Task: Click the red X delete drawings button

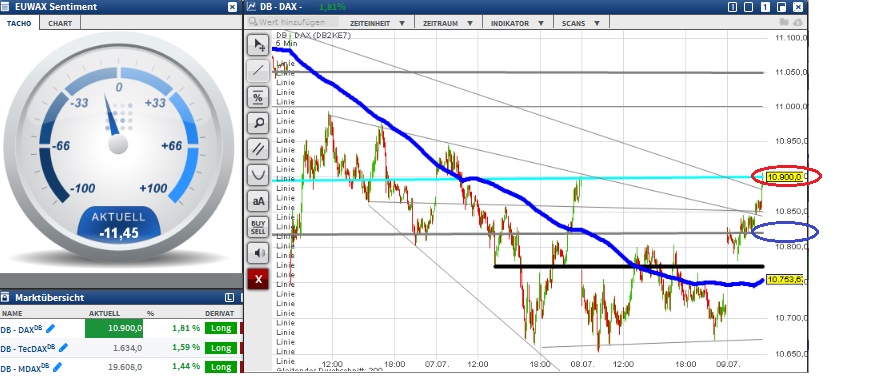Action: pyautogui.click(x=258, y=279)
